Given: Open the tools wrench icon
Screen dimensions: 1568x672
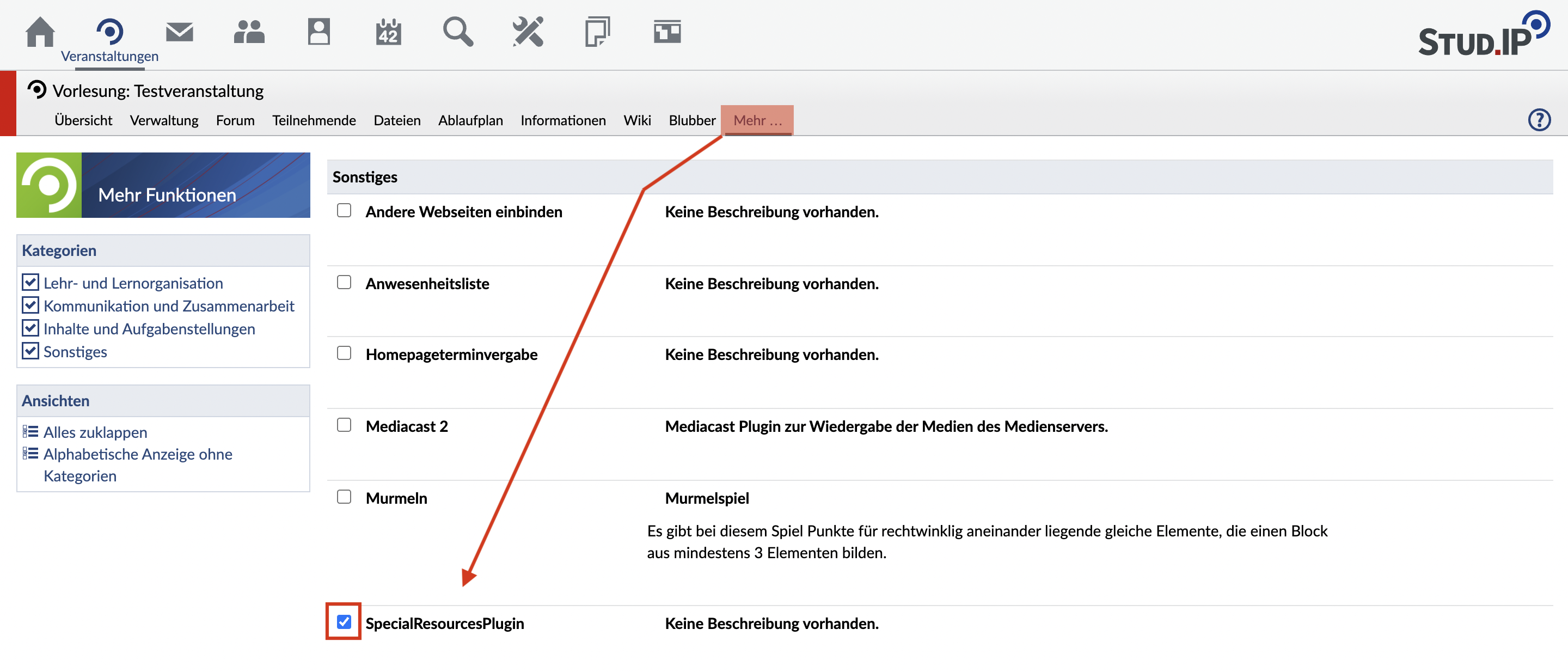Looking at the screenshot, I should 527,32.
